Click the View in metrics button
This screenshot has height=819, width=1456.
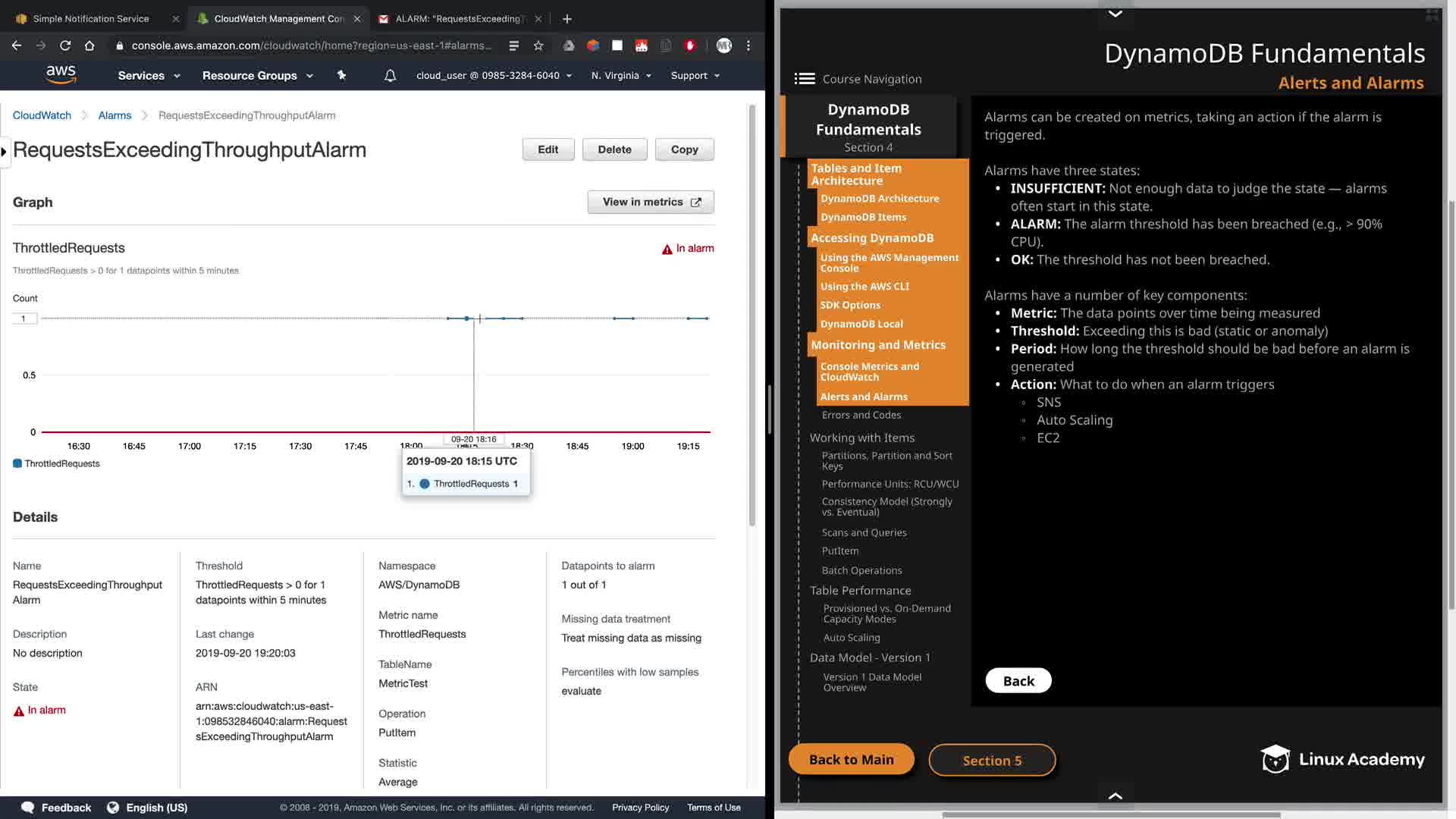tap(651, 202)
